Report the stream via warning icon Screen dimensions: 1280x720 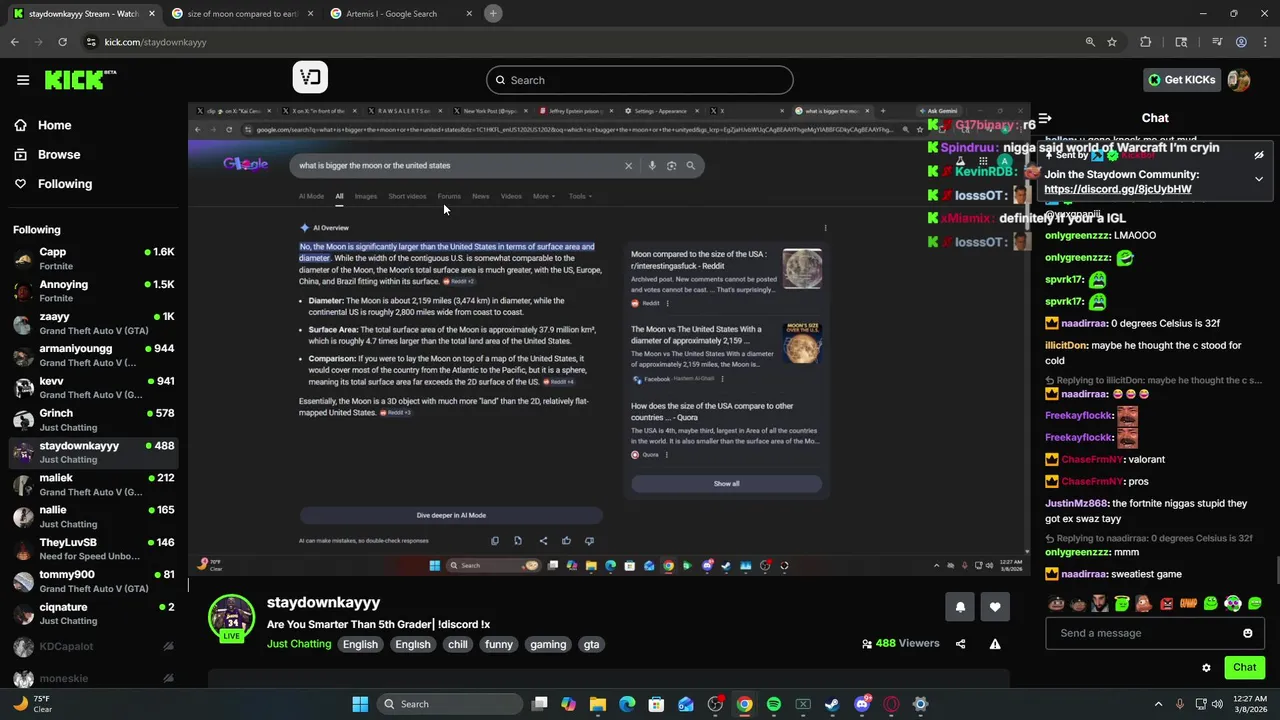point(995,644)
